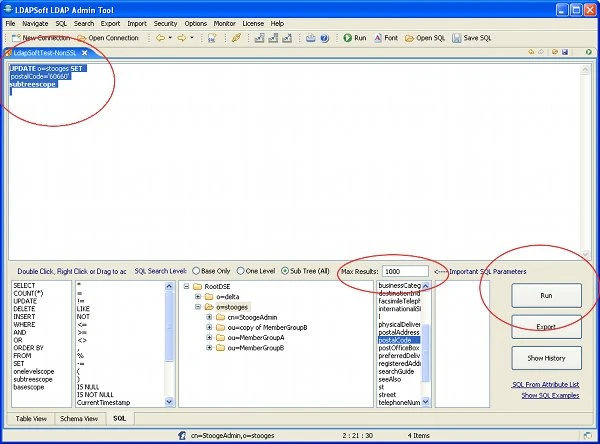Click the Show History button
Image resolution: width=600 pixels, height=444 pixels.
point(546,358)
